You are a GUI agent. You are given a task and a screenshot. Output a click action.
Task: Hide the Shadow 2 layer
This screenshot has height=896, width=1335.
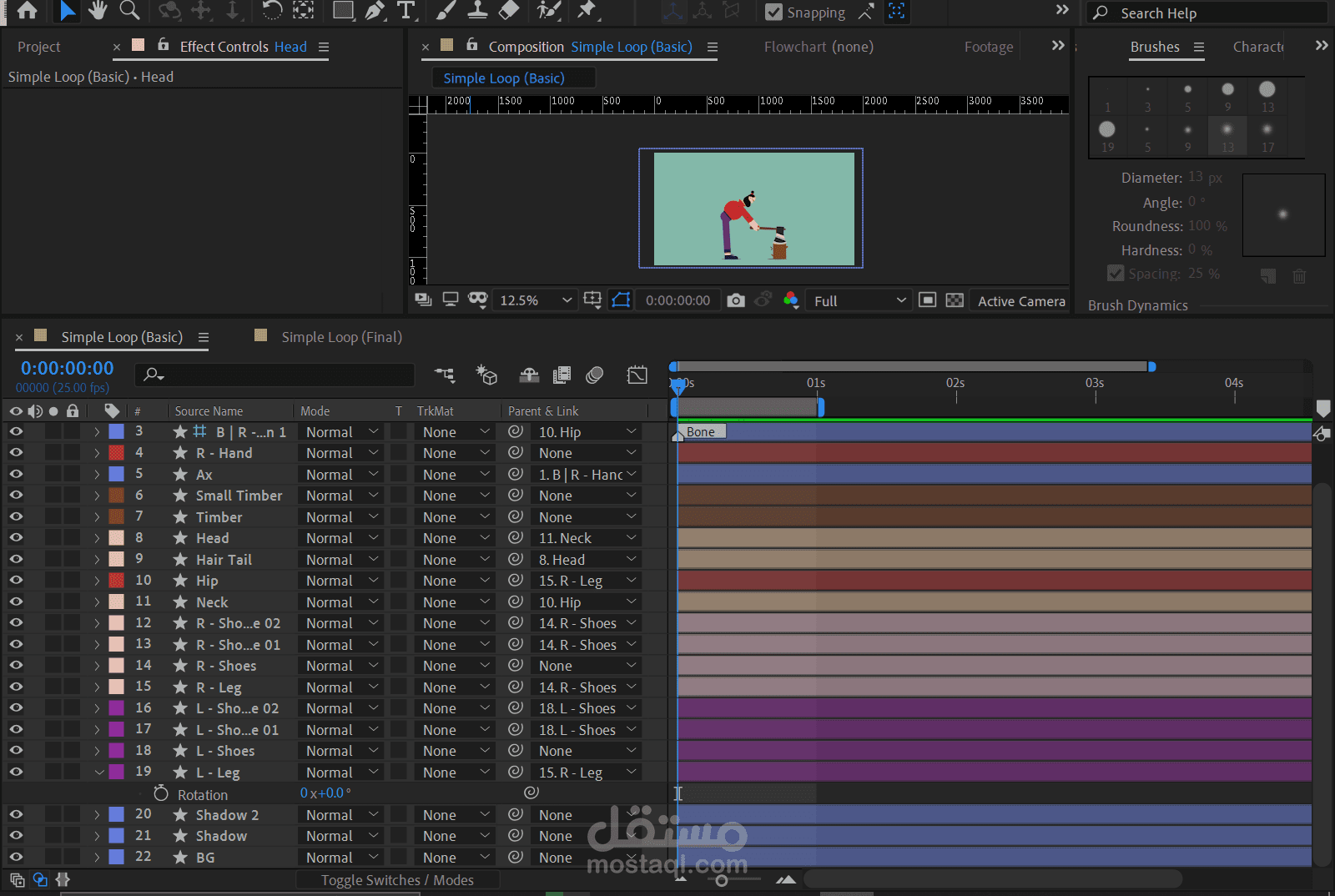click(x=16, y=815)
